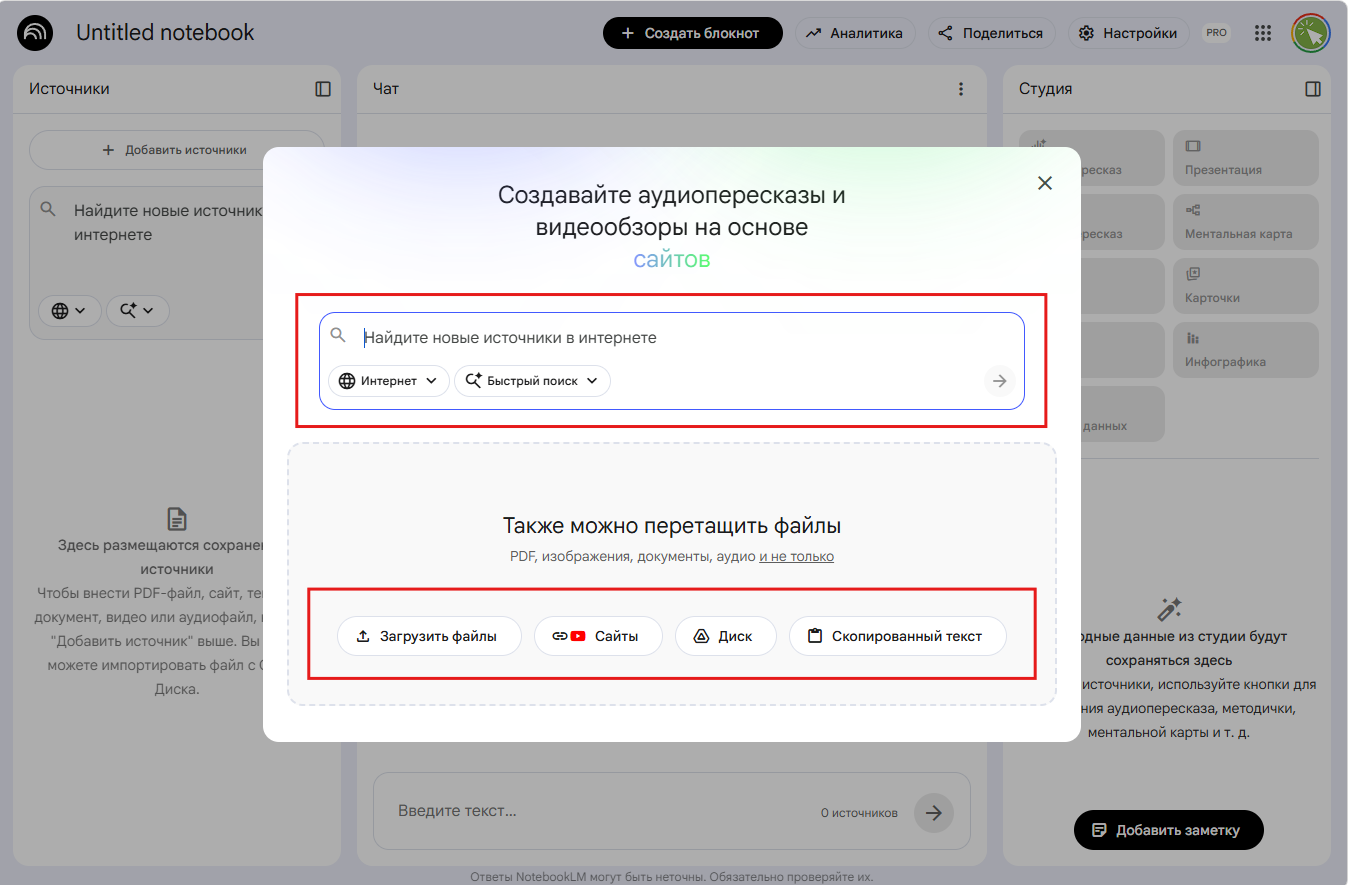Send the chat message with the arrow button
Image resolution: width=1348 pixels, height=885 pixels.
(934, 813)
